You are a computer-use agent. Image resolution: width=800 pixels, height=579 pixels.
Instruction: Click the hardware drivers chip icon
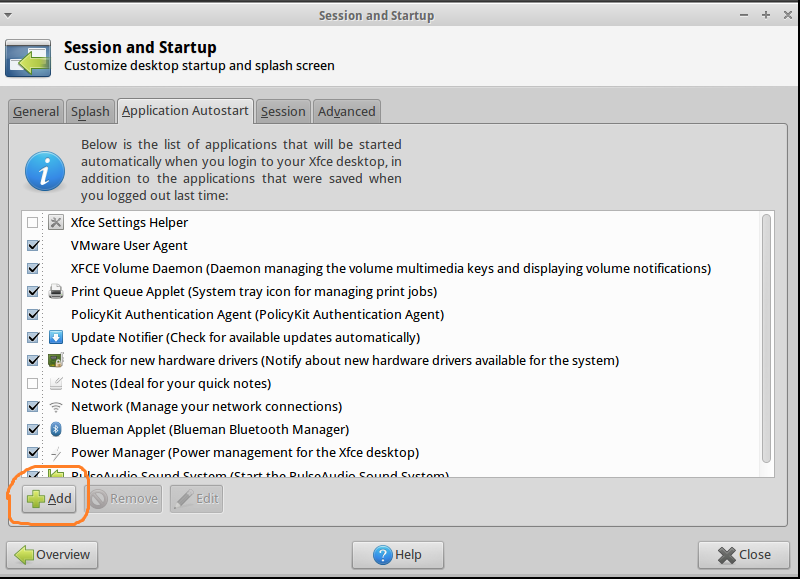click(x=55, y=360)
